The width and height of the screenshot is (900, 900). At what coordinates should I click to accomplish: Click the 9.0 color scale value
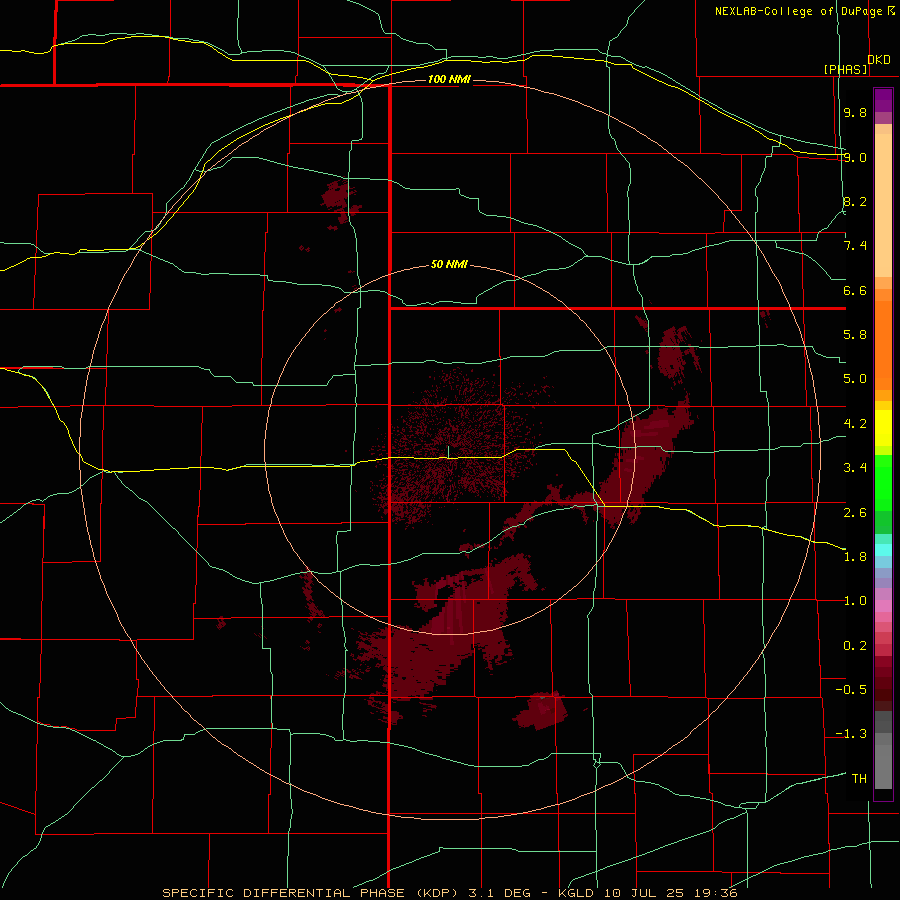coord(855,157)
